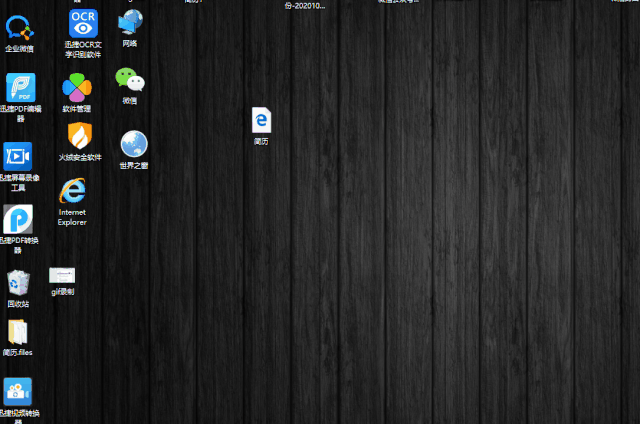
Task: Click the 简历.files label text
Action: [x=18, y=352]
